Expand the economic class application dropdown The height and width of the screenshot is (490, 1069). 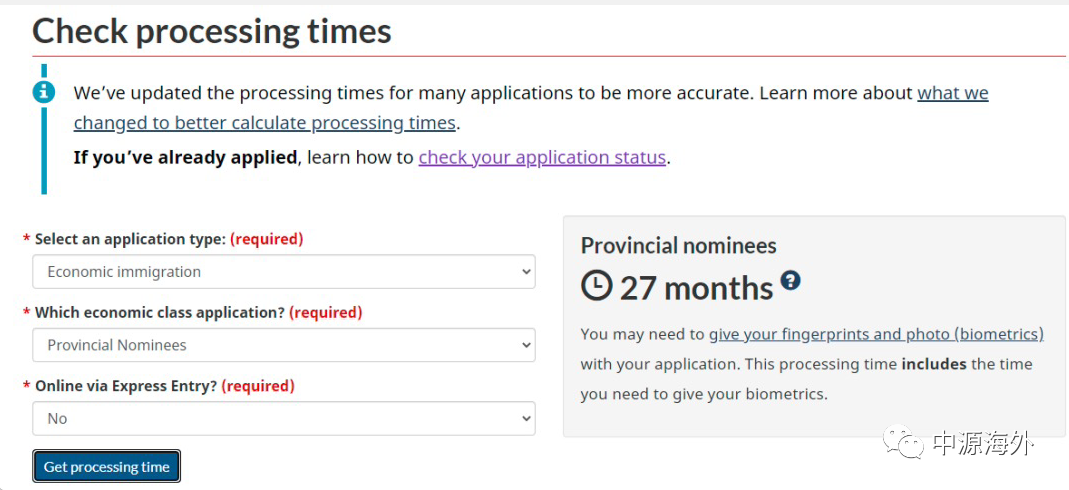(x=284, y=345)
